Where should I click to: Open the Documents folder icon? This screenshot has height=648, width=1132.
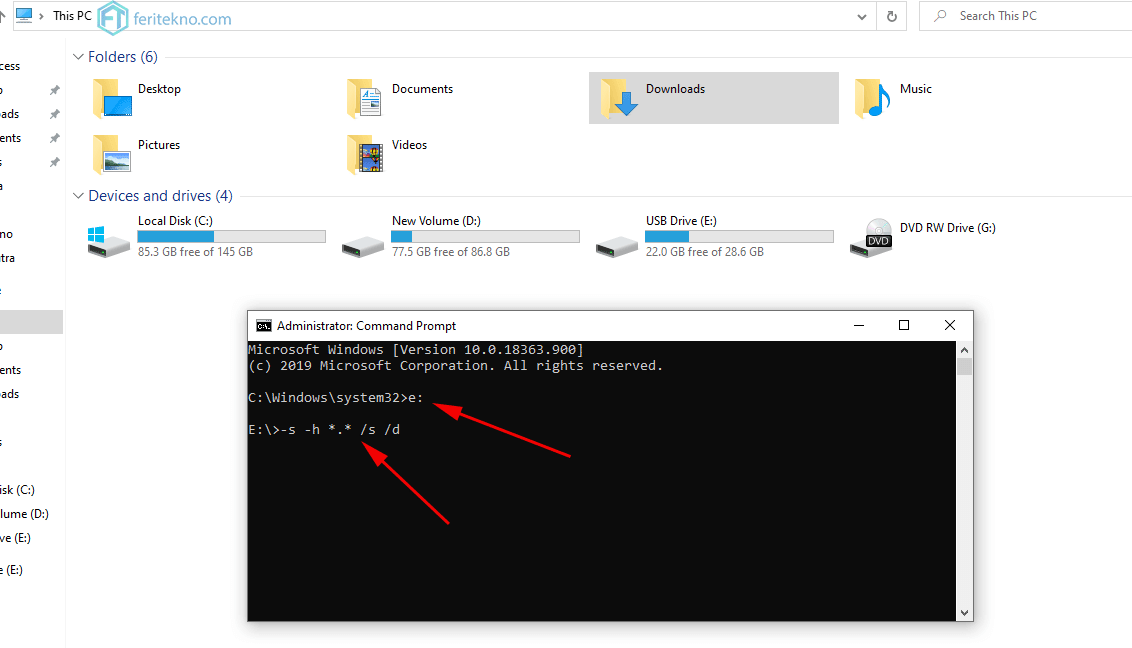pyautogui.click(x=365, y=99)
